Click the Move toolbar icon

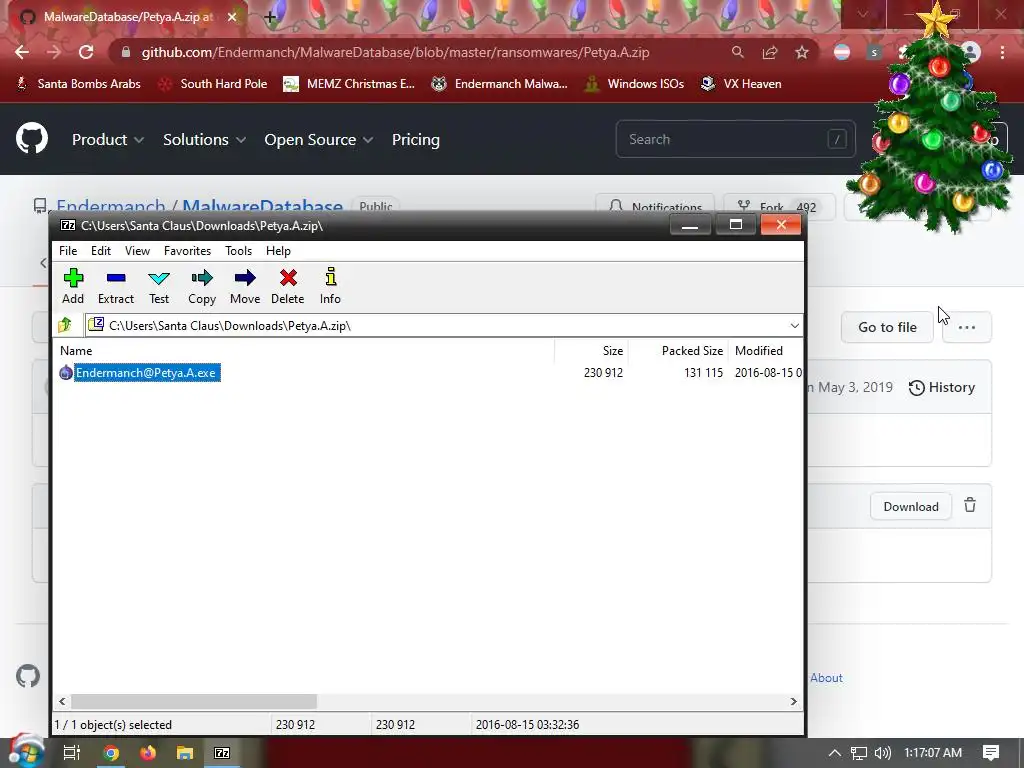click(x=245, y=286)
